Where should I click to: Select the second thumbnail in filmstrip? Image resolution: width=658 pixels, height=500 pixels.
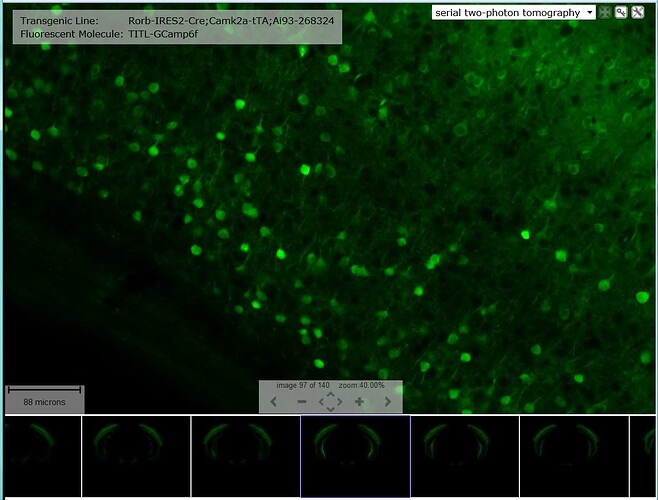click(136, 456)
